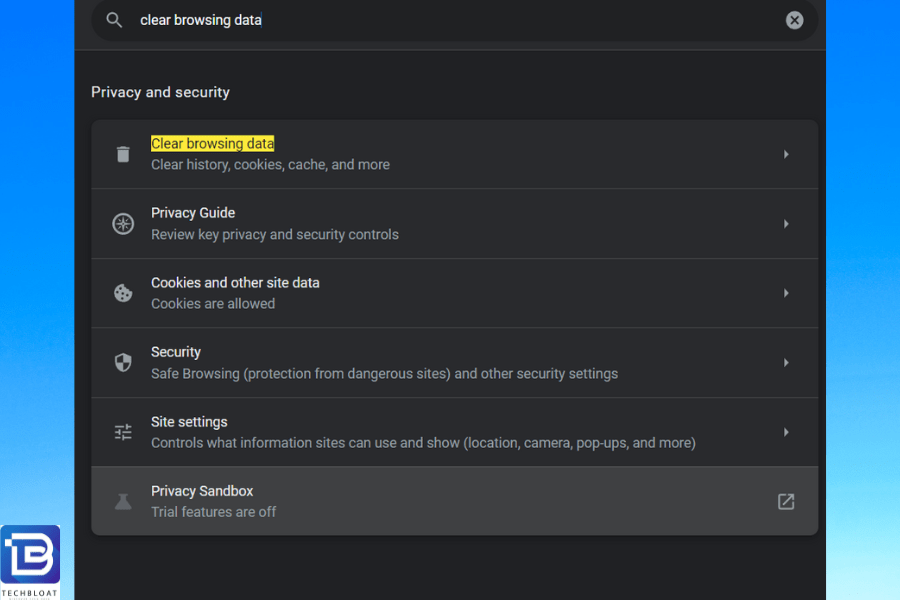Click the Security shield icon

pos(123,362)
